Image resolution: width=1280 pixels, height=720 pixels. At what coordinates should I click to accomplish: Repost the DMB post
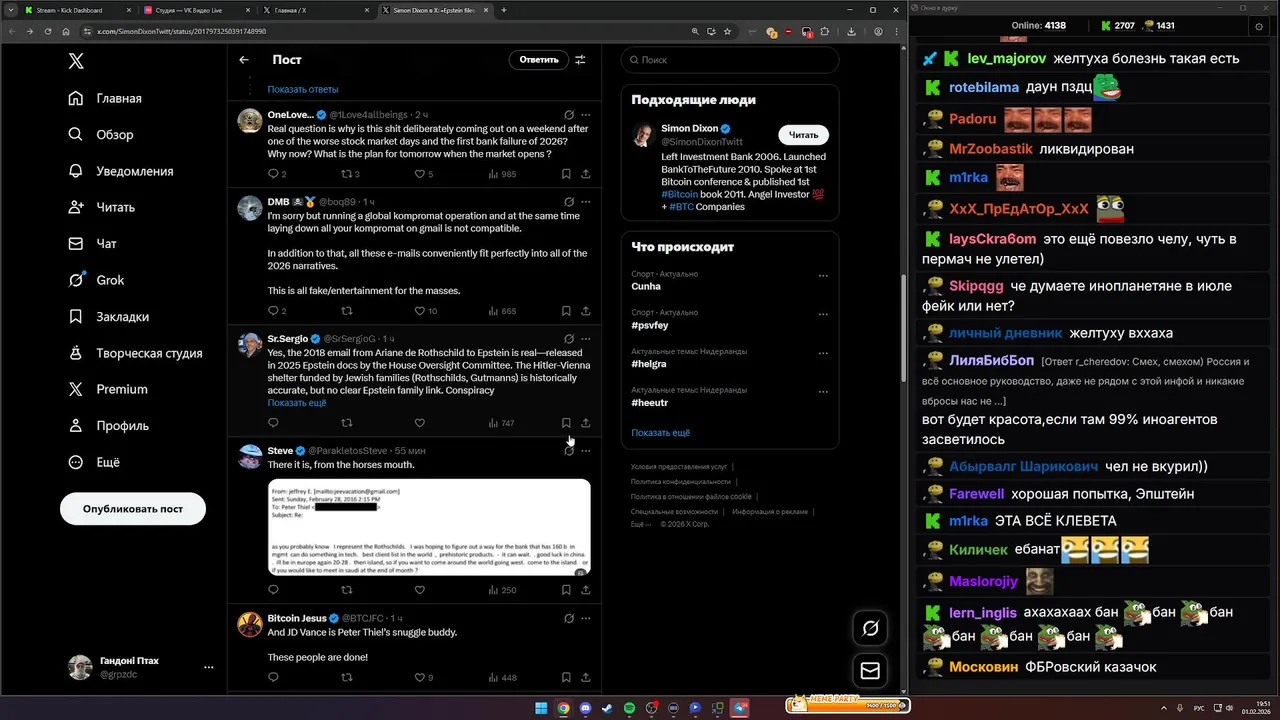(347, 311)
